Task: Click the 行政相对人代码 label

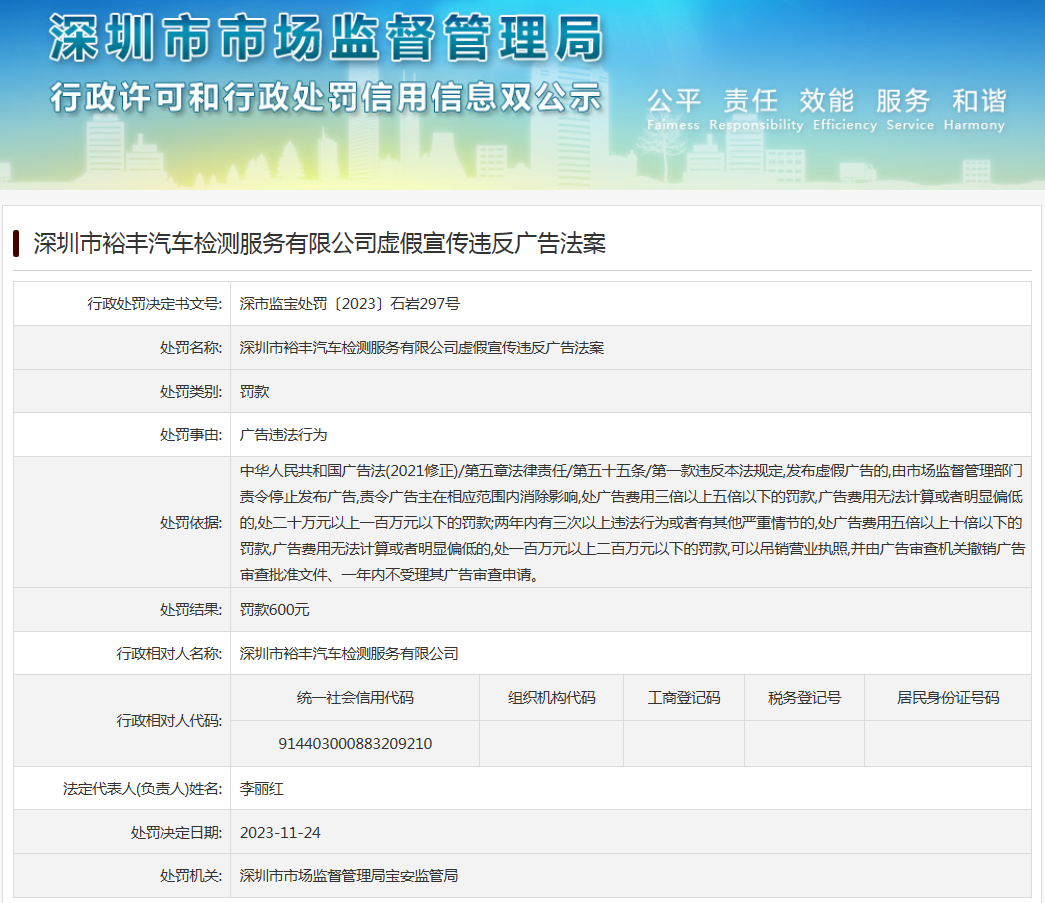Action: tap(169, 720)
